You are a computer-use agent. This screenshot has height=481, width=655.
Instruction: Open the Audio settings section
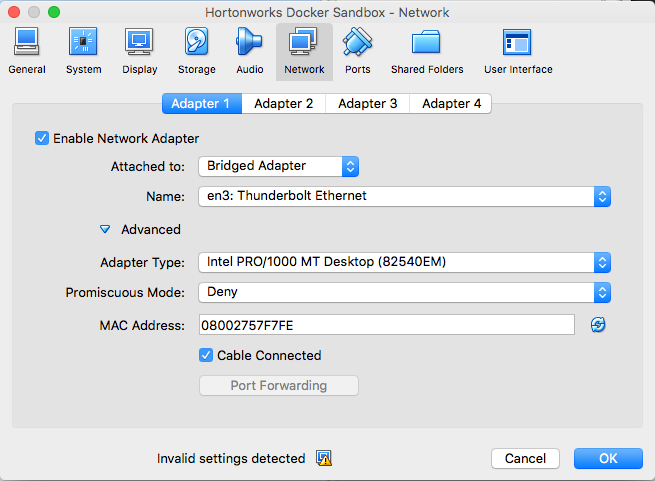tap(249, 51)
